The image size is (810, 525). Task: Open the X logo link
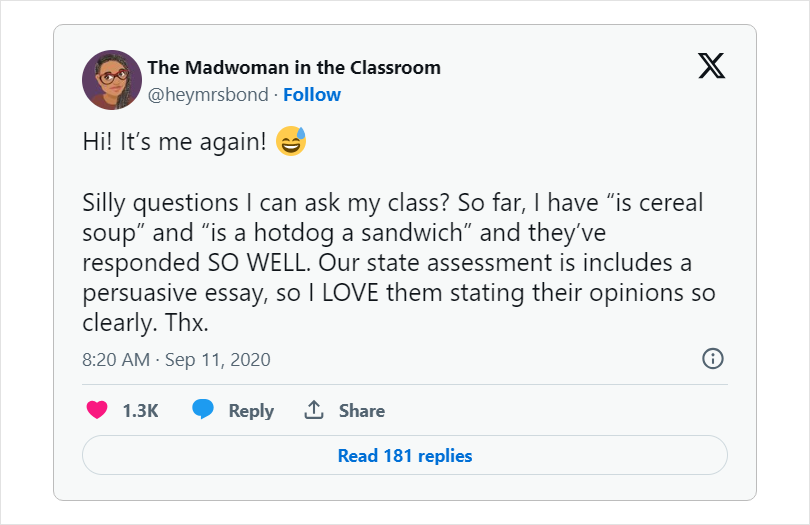coord(711,65)
